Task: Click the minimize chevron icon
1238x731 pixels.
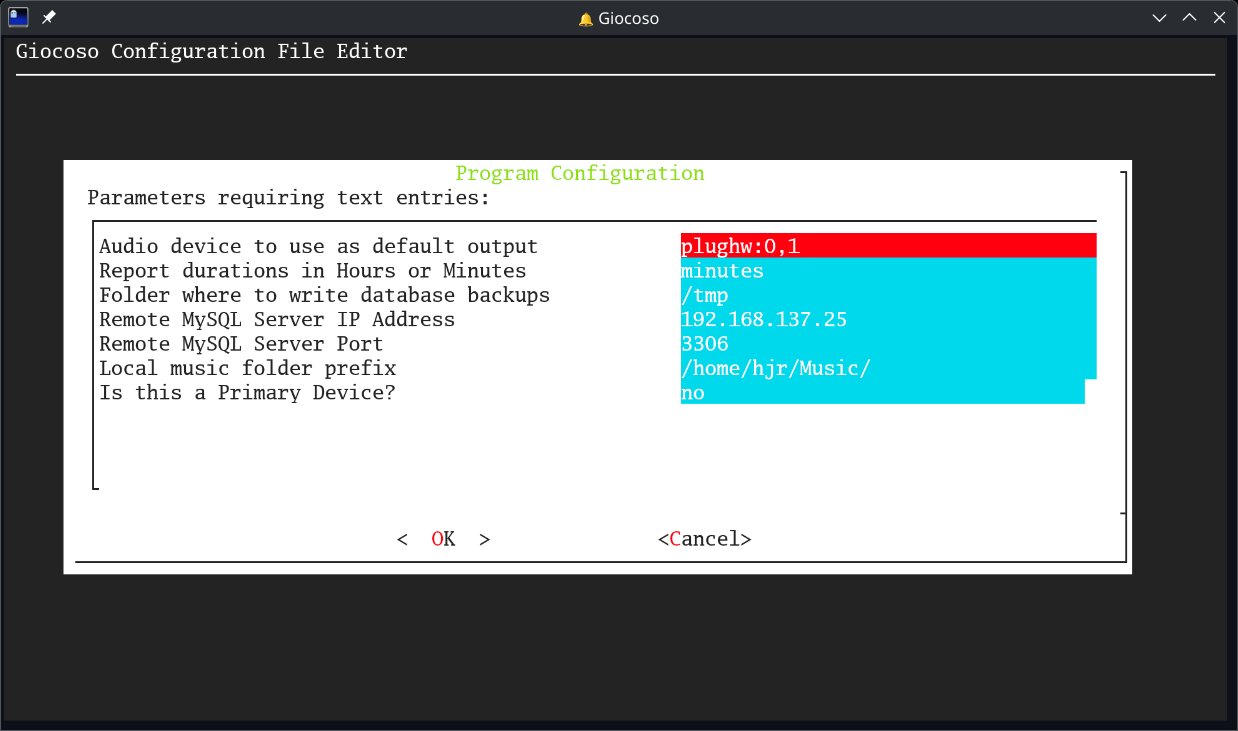Action: click(x=1159, y=17)
